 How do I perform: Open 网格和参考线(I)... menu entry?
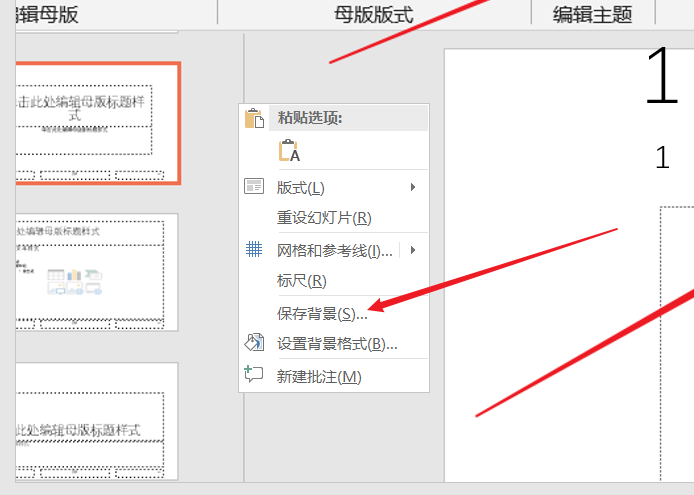(334, 251)
